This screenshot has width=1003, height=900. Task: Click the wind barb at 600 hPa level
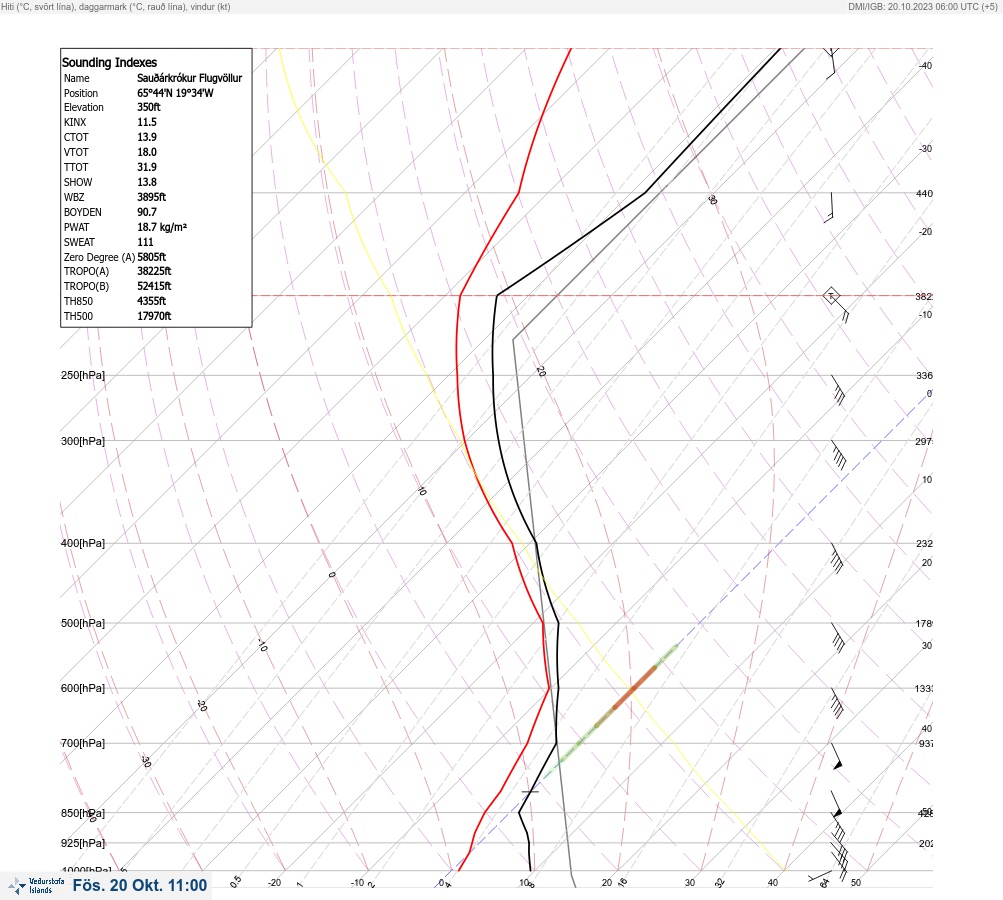click(837, 703)
